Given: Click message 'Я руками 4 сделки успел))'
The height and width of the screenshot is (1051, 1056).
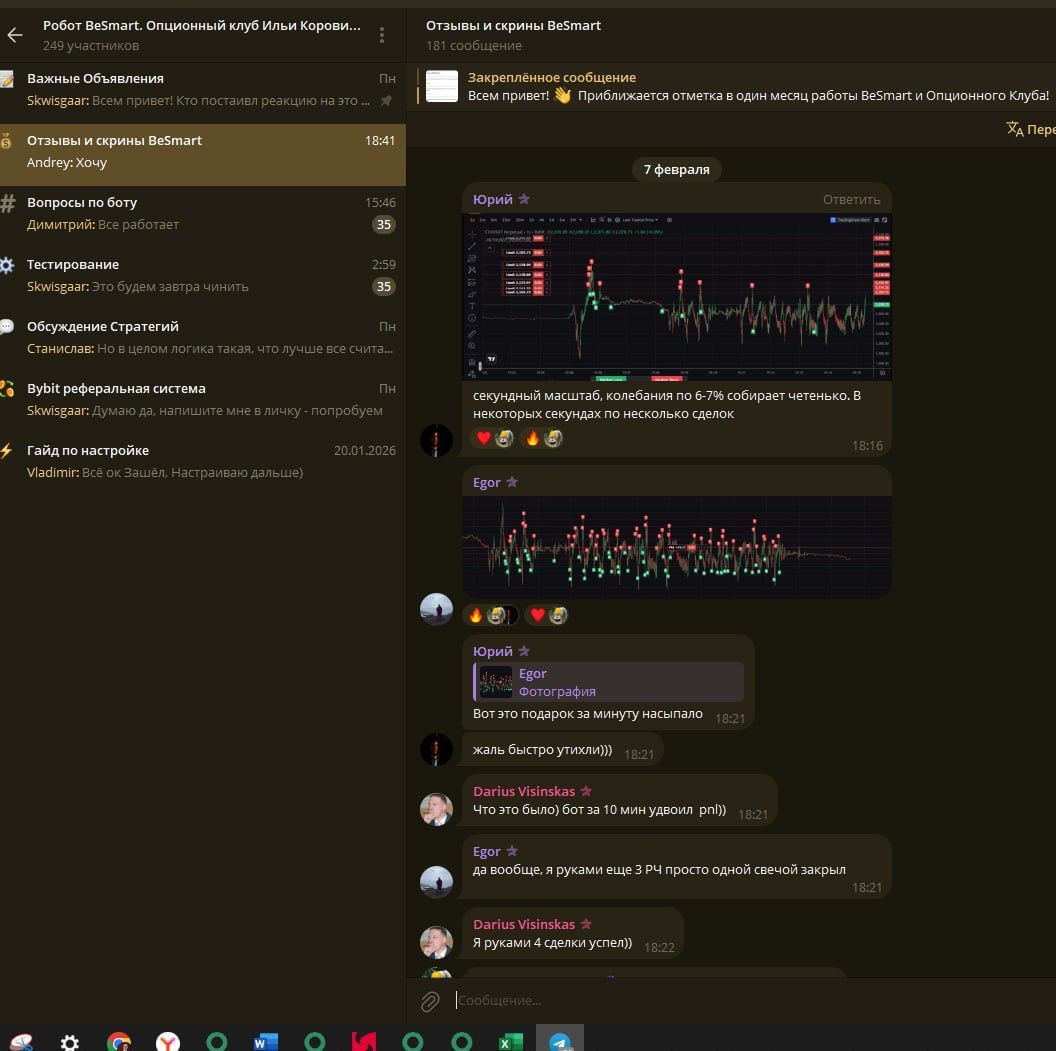Looking at the screenshot, I should point(552,943).
